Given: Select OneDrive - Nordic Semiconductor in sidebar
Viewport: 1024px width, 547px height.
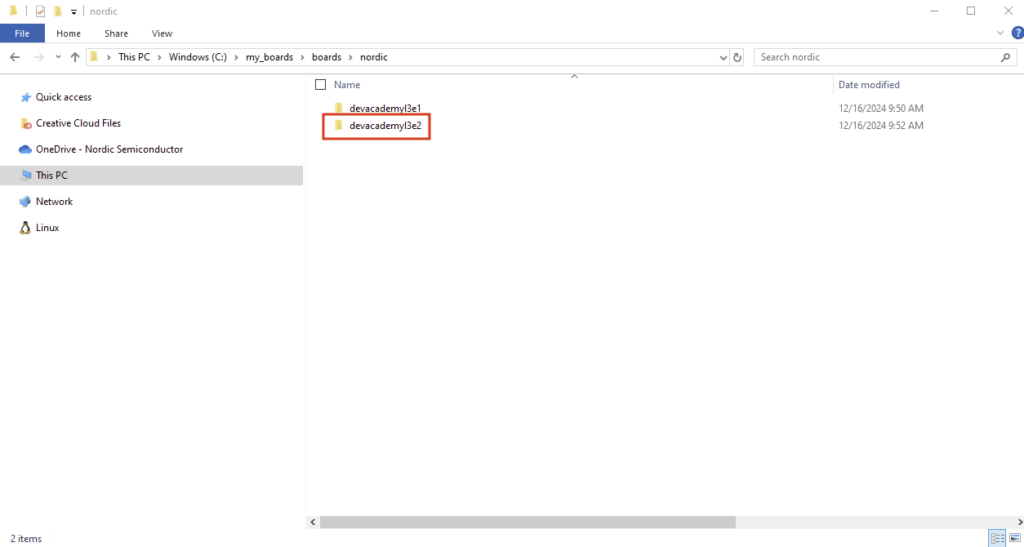Looking at the screenshot, I should point(109,149).
